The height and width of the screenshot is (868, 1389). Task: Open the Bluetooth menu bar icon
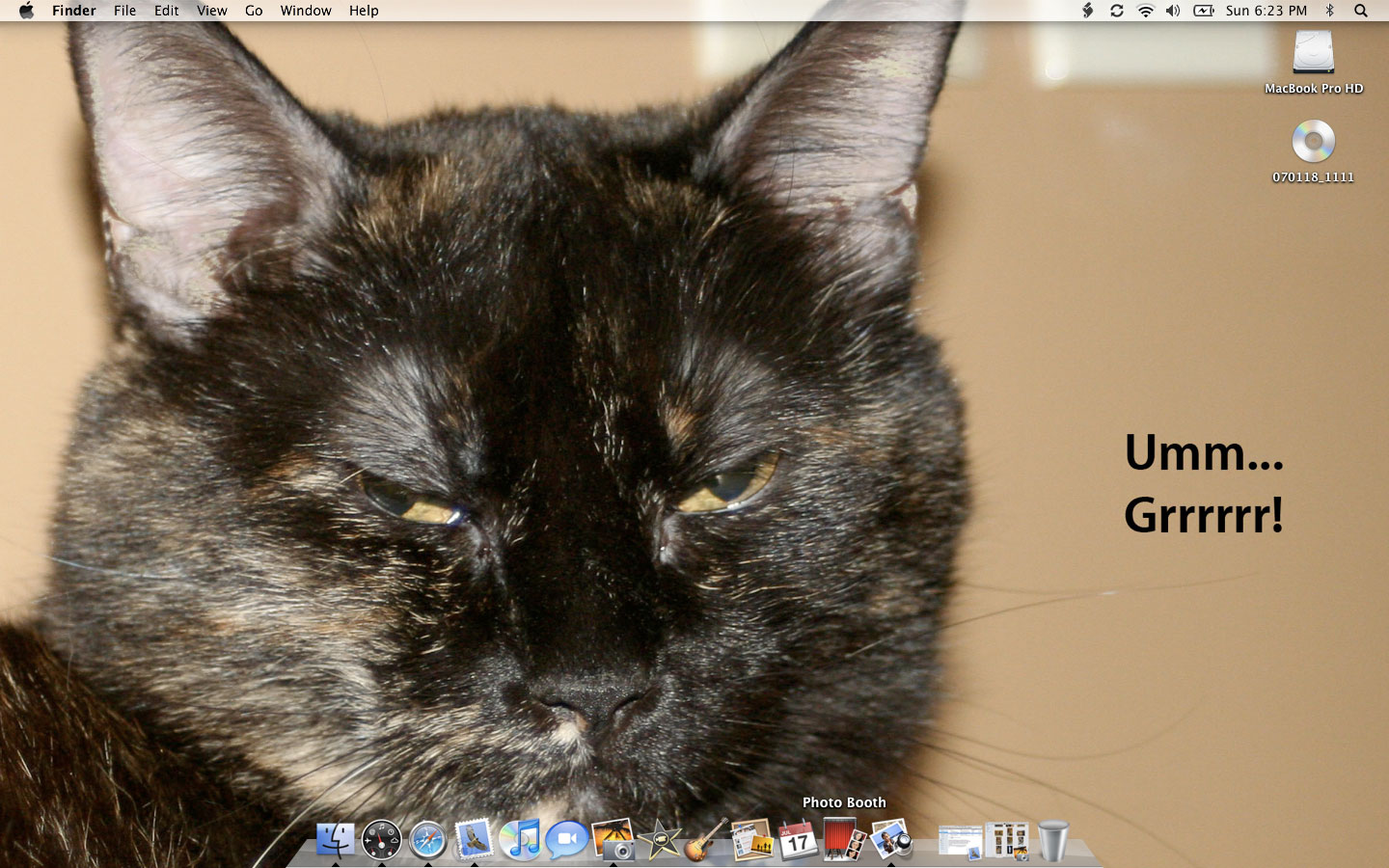pyautogui.click(x=1330, y=11)
